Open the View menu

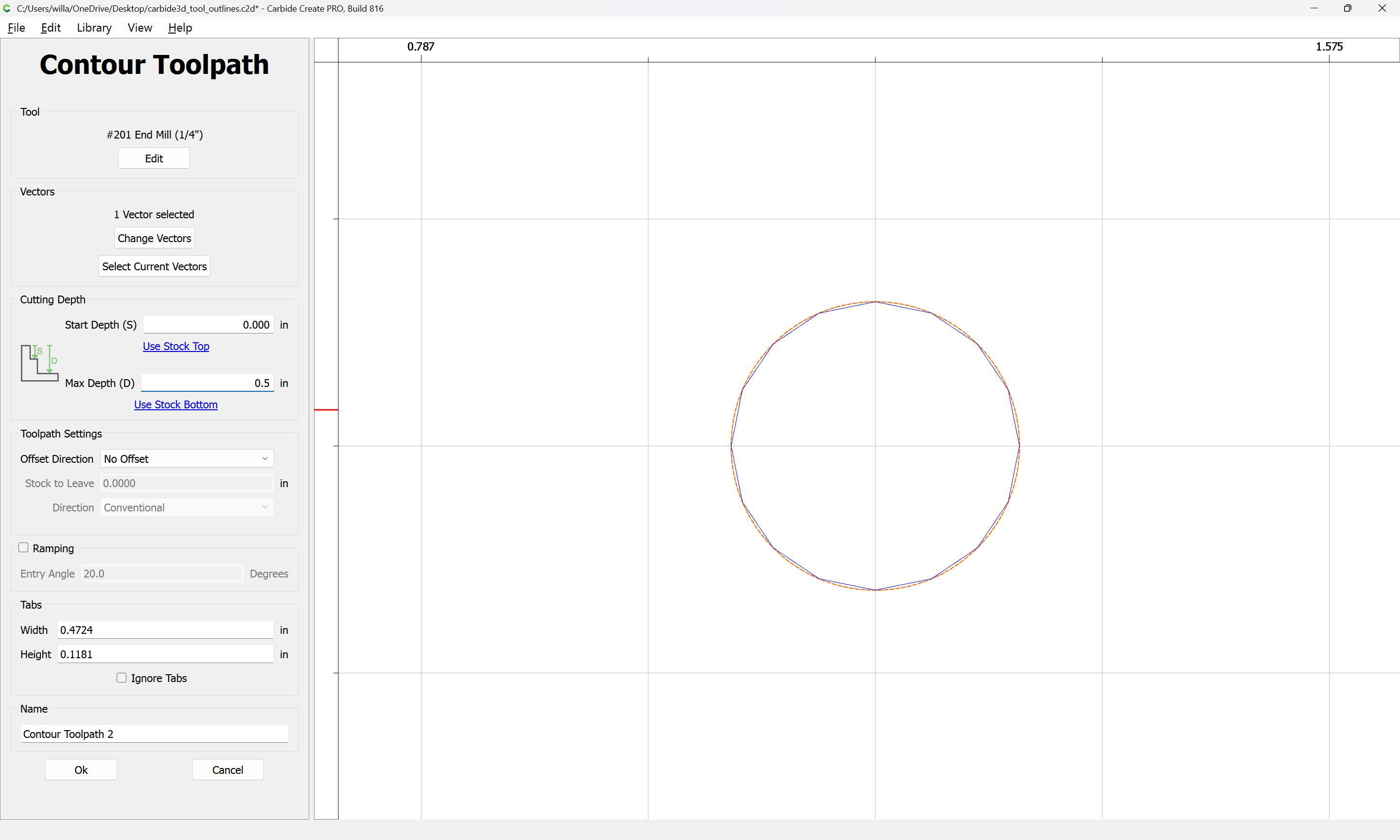pyautogui.click(x=140, y=28)
